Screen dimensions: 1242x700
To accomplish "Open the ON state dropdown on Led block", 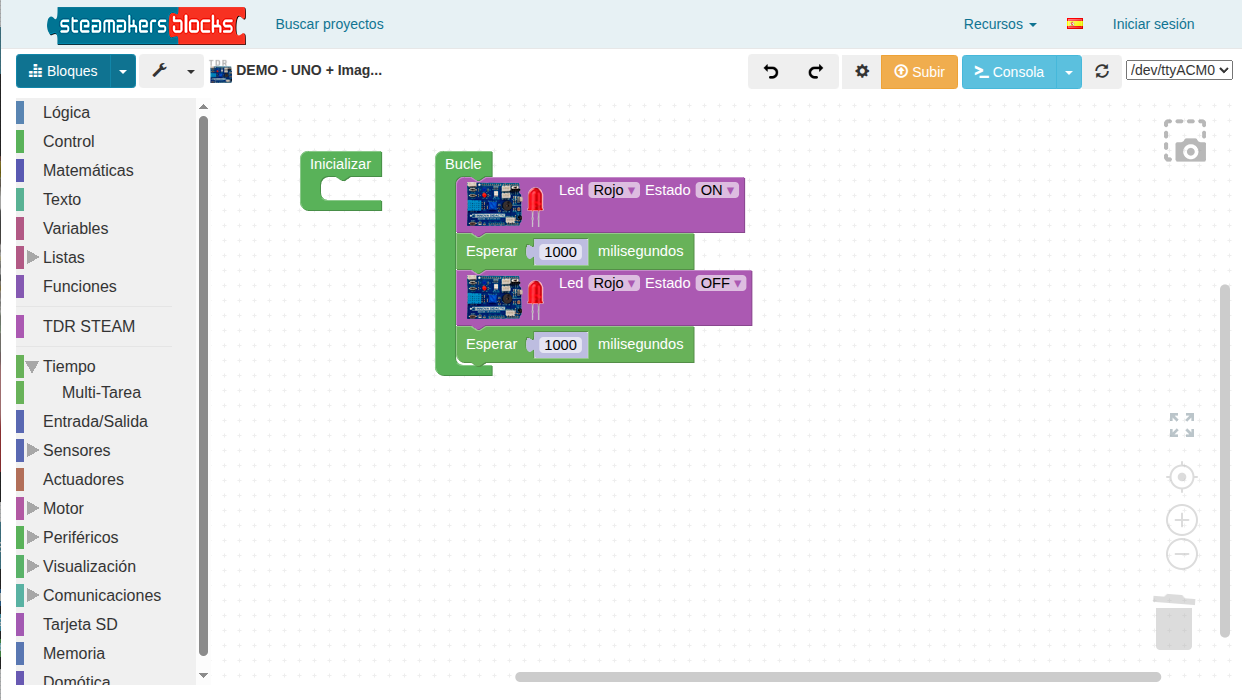I will coord(717,190).
